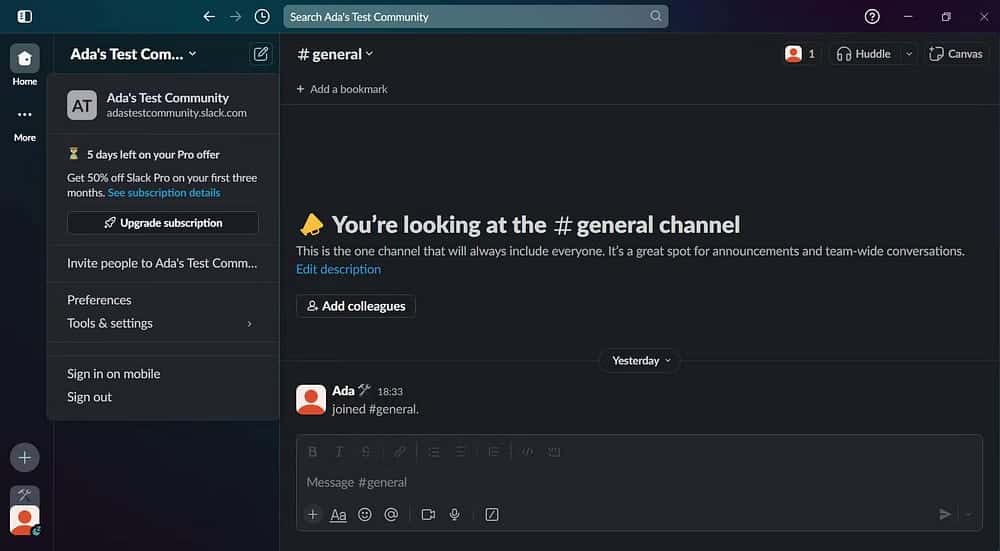The height and width of the screenshot is (551, 1000).
Task: Click the 18:33 message timestamp
Action: tap(390, 392)
